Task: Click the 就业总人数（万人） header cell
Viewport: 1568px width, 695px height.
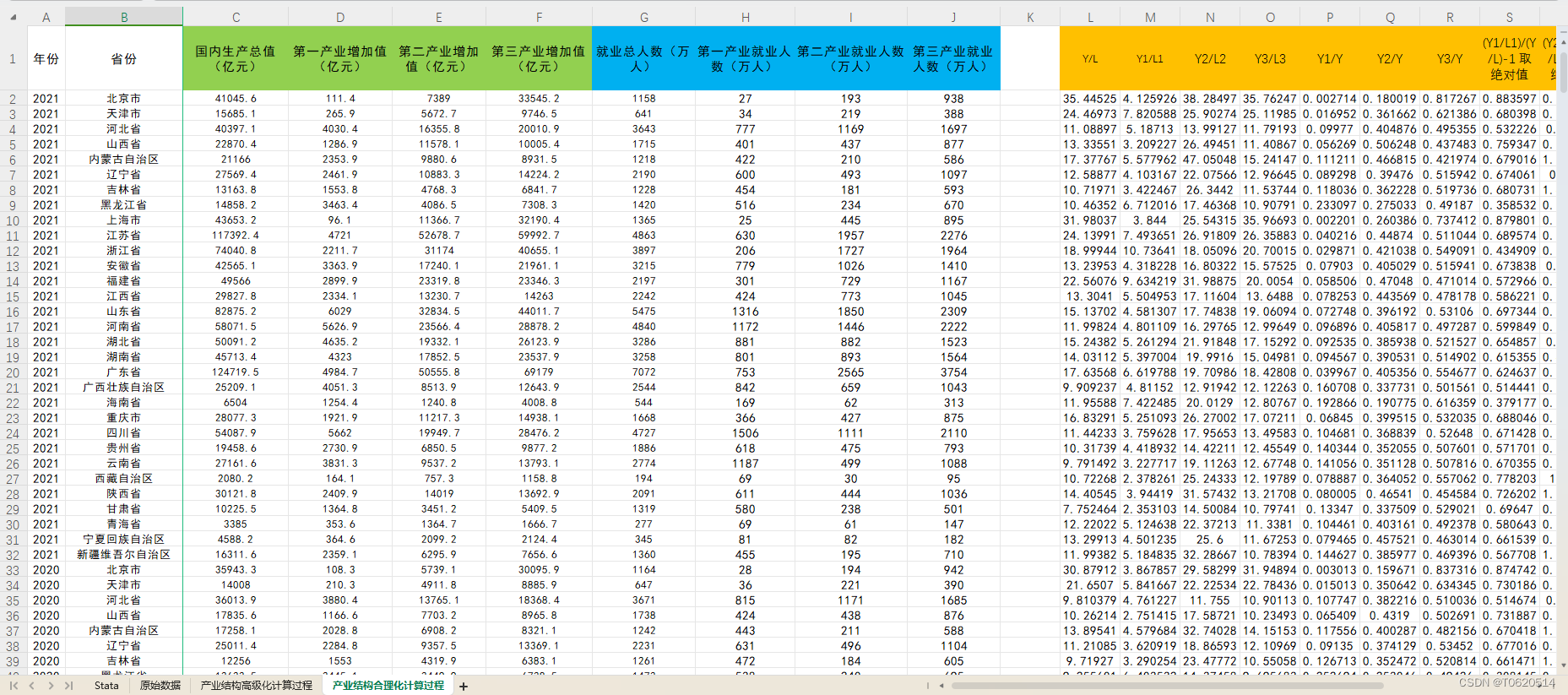Action: point(644,58)
